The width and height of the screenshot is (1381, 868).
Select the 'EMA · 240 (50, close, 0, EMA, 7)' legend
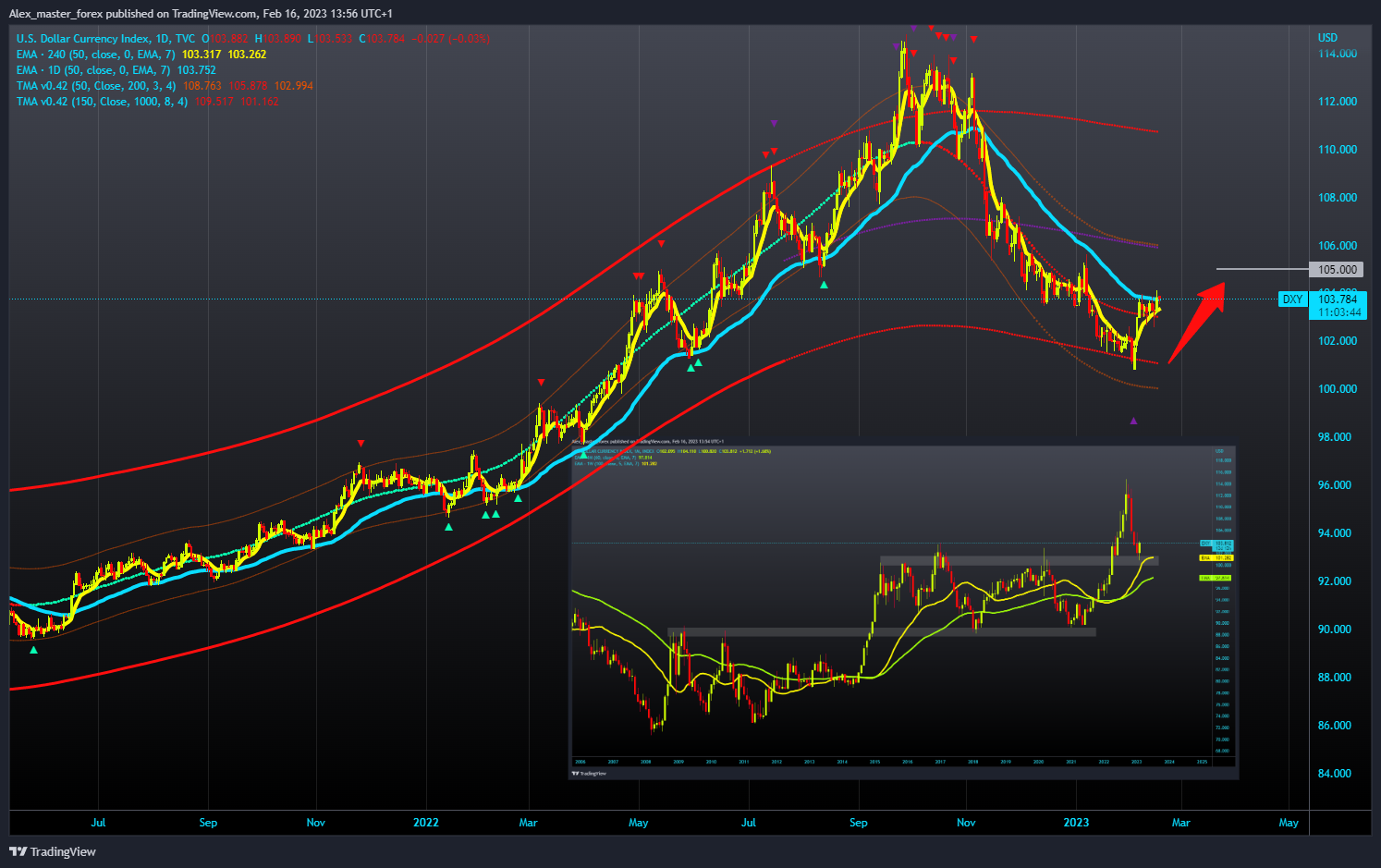(x=95, y=55)
